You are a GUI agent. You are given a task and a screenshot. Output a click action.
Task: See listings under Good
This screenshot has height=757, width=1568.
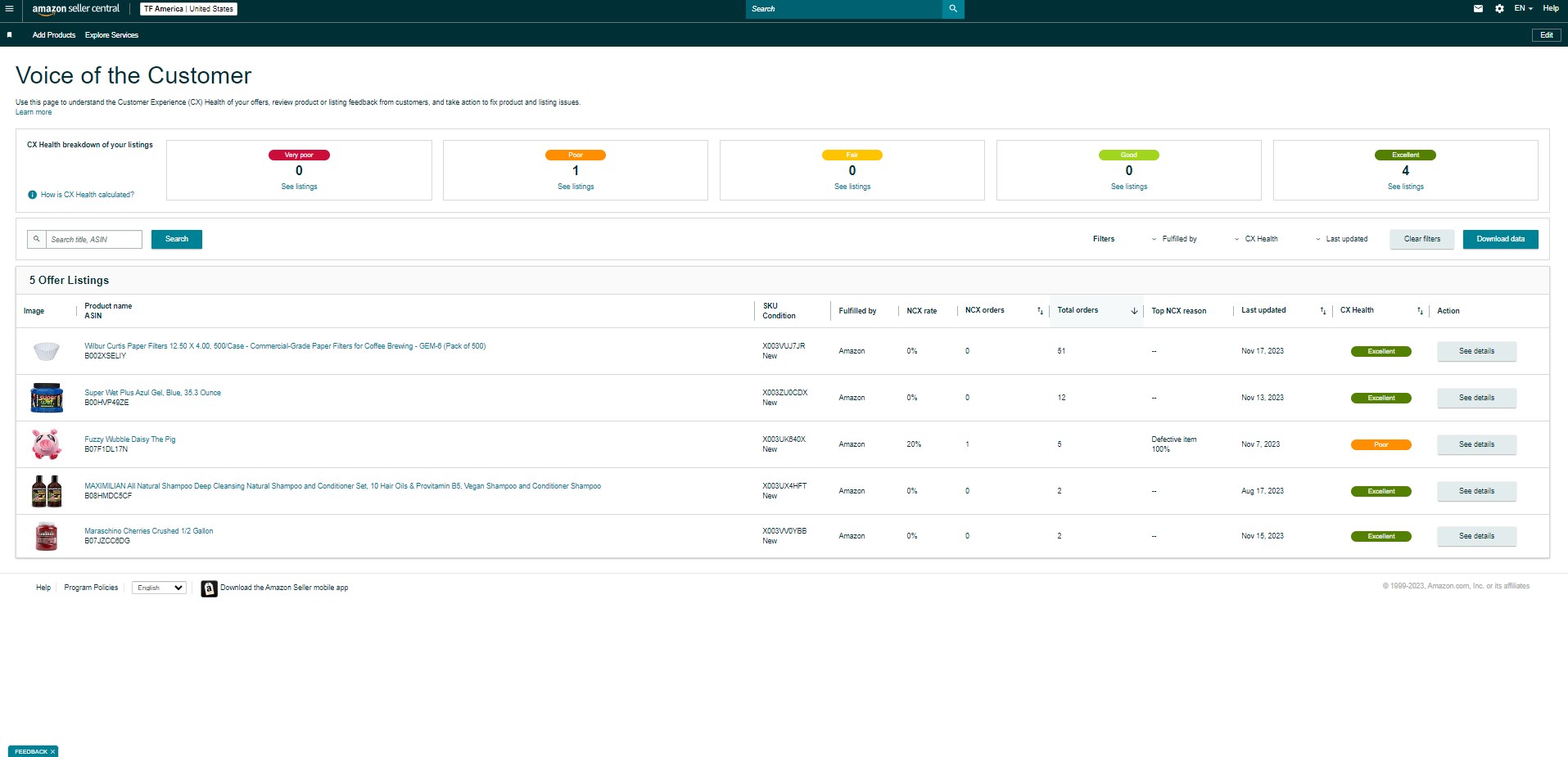point(1129,187)
